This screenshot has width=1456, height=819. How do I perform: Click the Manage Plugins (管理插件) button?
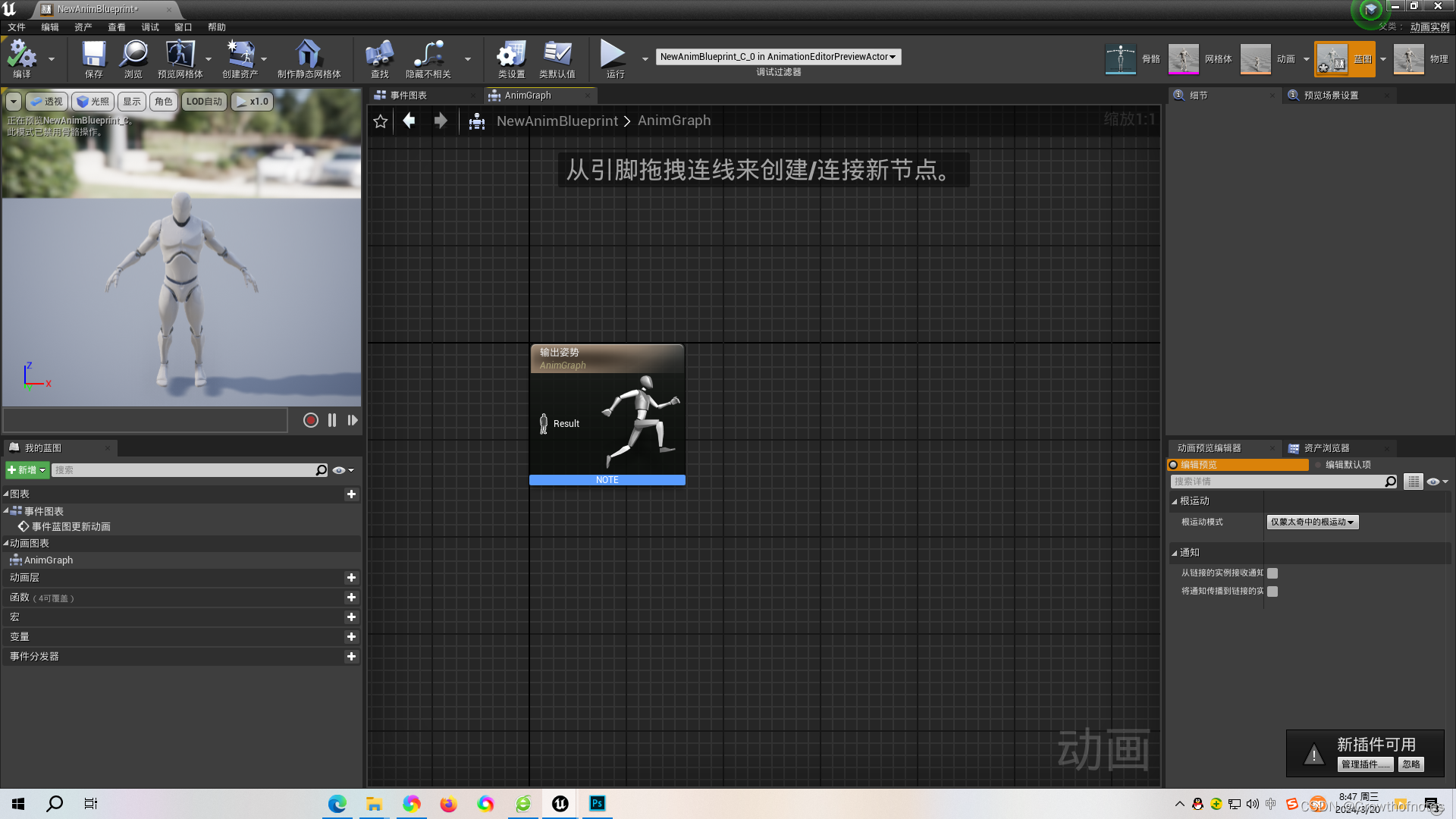pos(1365,764)
